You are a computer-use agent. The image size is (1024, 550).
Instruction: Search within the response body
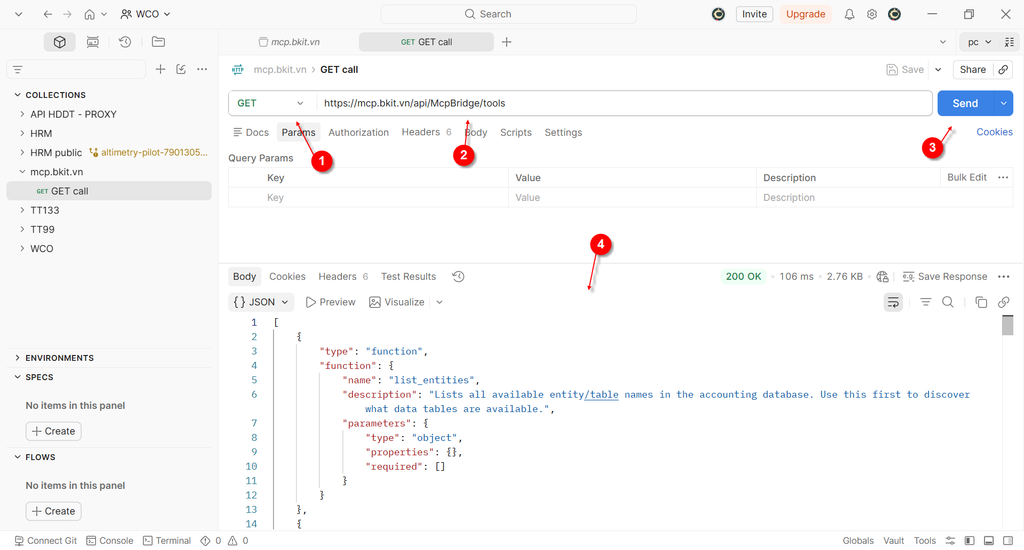coord(948,302)
